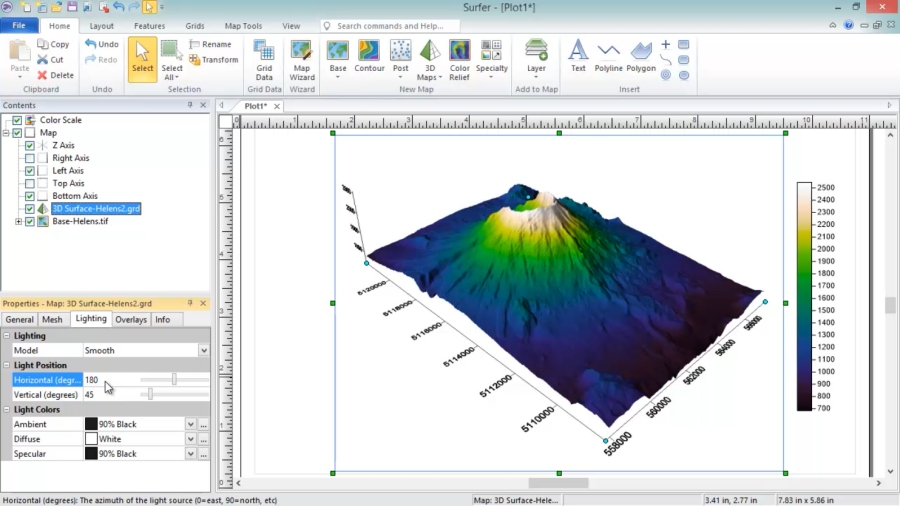Open the lighting Model dropdown
The image size is (900, 506).
pyautogui.click(x=204, y=351)
